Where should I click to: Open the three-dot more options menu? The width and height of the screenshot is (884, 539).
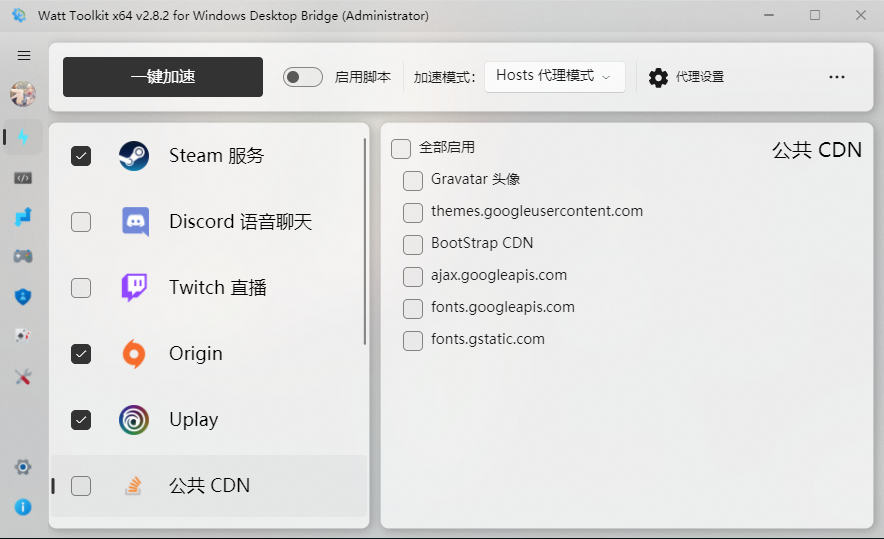[837, 77]
